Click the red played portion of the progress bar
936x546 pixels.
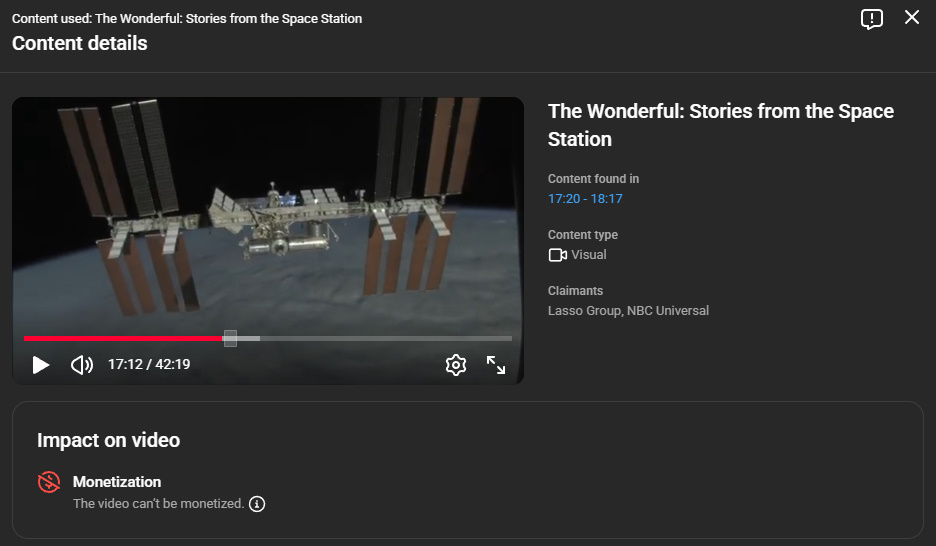pos(123,338)
